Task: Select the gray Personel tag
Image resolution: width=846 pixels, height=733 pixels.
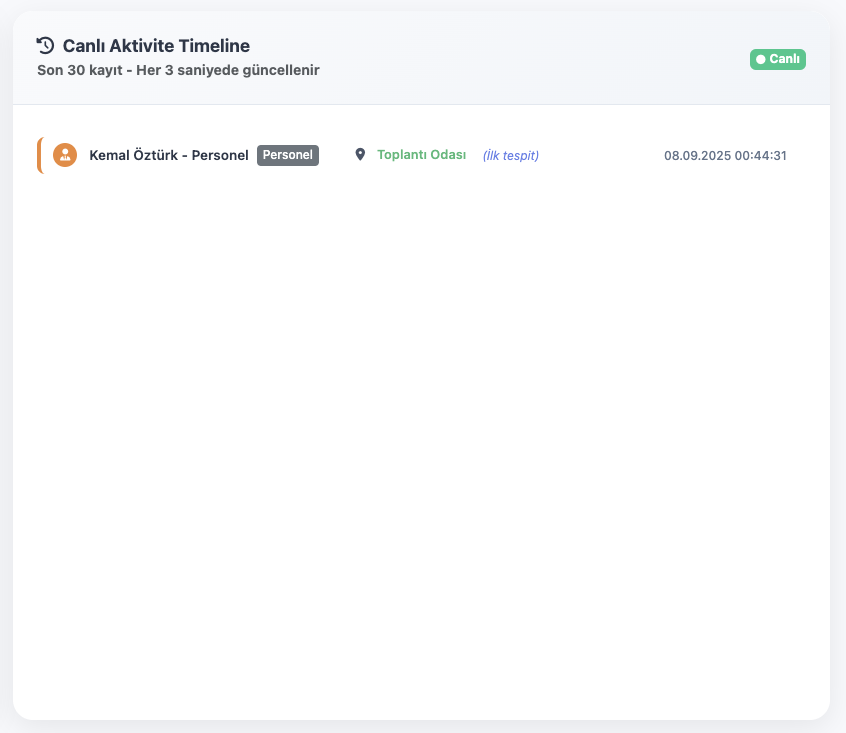Action: coord(288,155)
